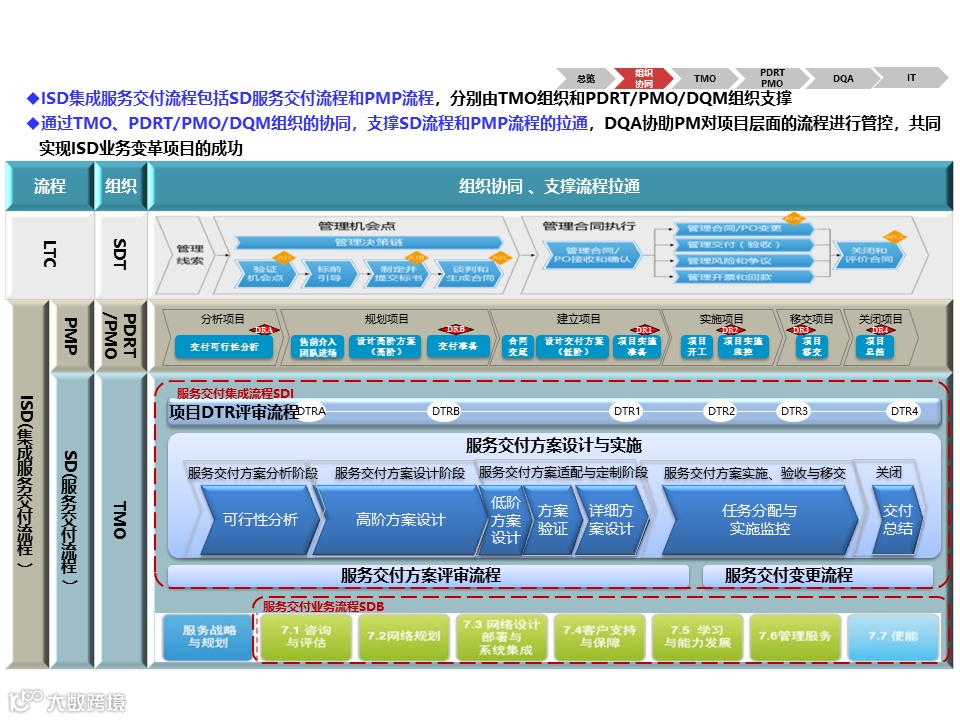
Task: Select the DTR4 milestone marker
Action: tap(904, 411)
